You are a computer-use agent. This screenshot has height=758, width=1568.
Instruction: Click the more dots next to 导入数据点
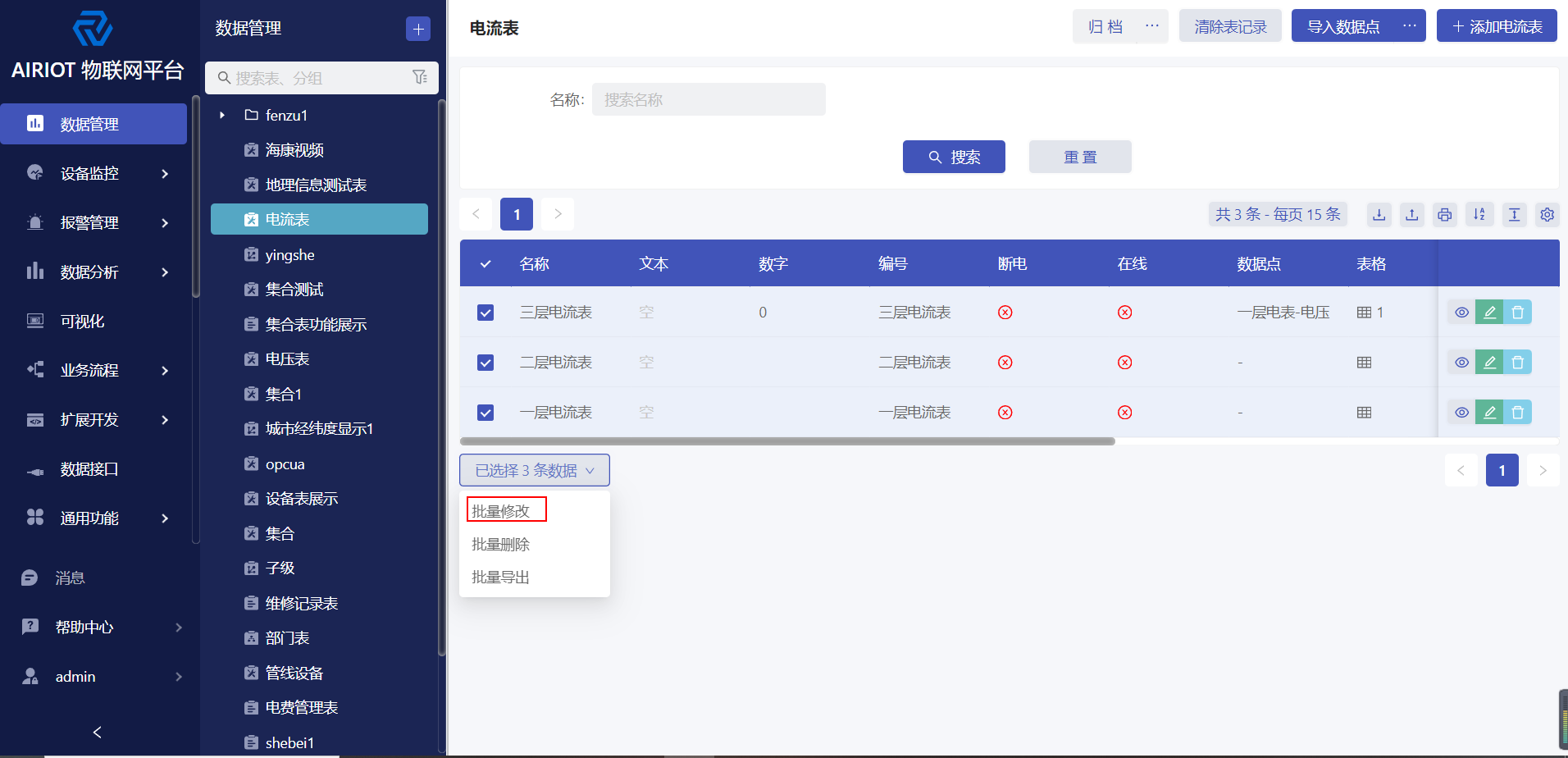click(x=1410, y=26)
